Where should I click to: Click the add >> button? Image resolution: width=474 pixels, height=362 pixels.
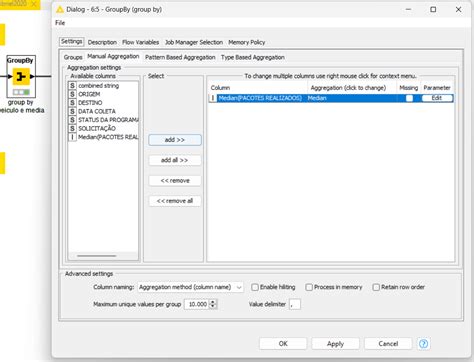point(175,140)
